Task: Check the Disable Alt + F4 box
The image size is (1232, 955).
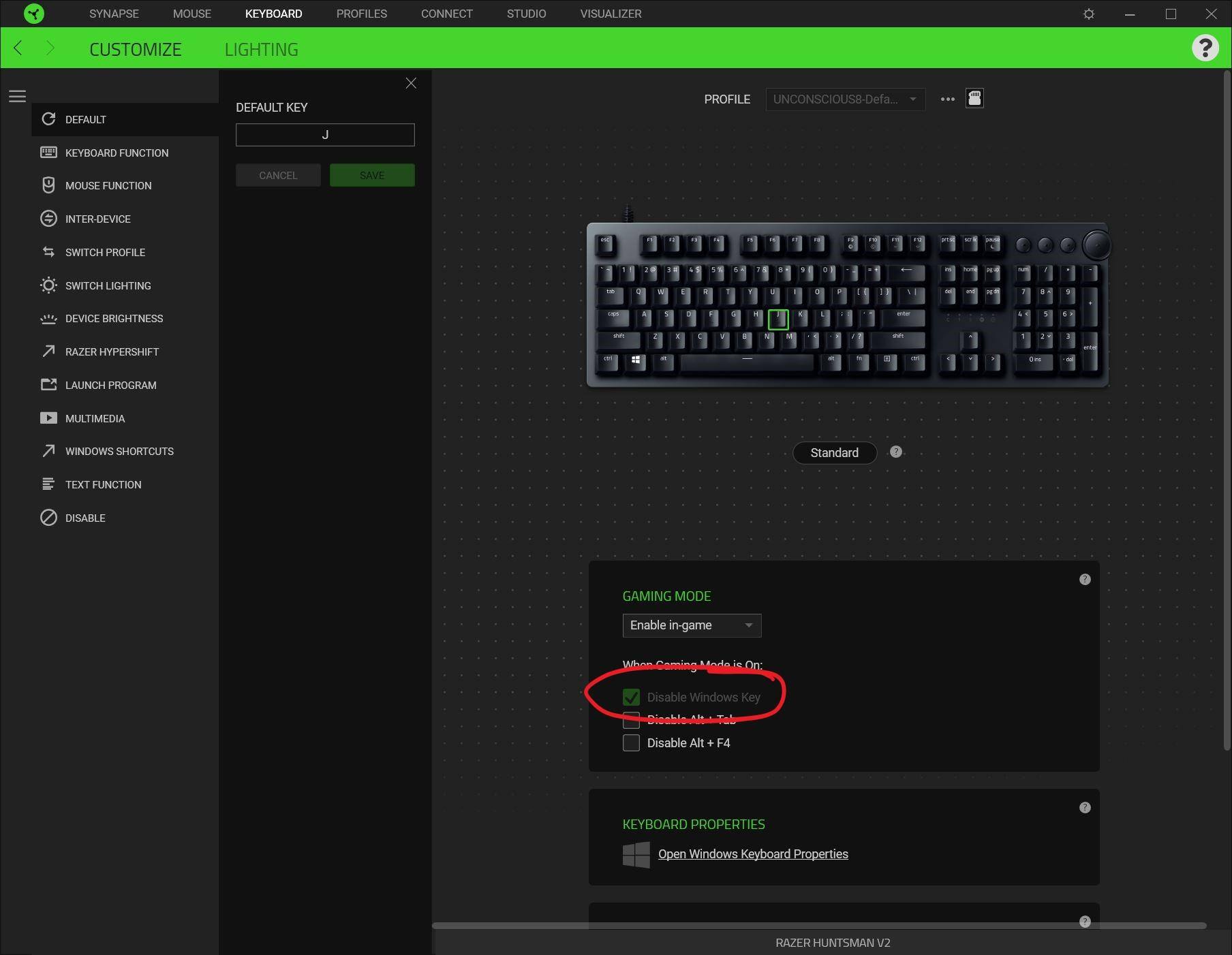Action: click(x=631, y=742)
